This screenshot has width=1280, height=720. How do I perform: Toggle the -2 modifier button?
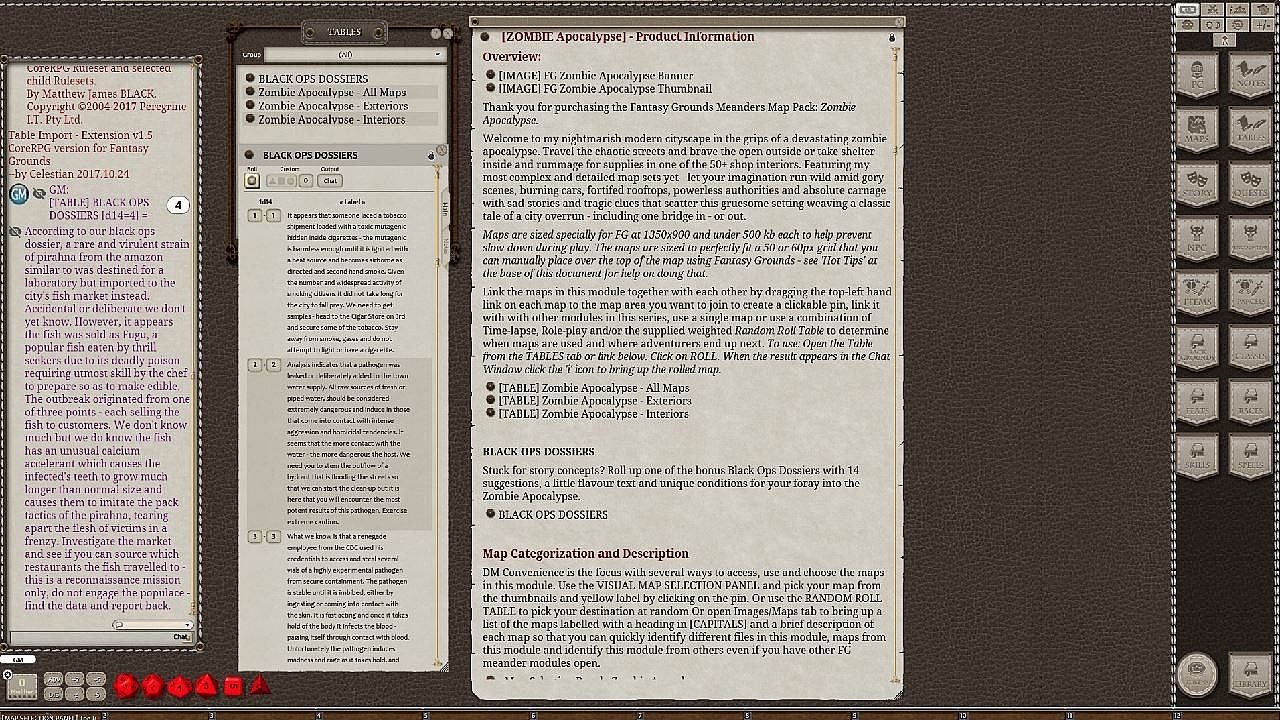pyautogui.click(x=74, y=694)
